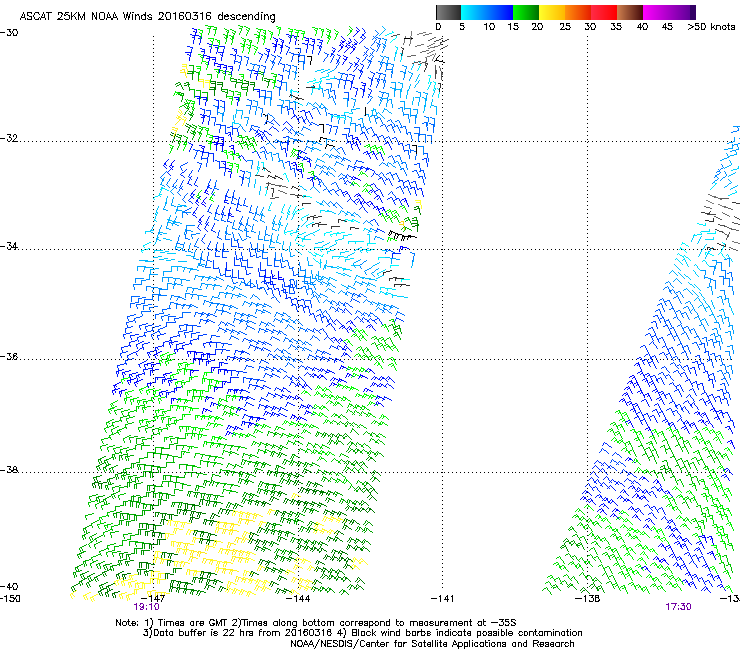Click the NOAA/NESDIS credit line

[432, 644]
